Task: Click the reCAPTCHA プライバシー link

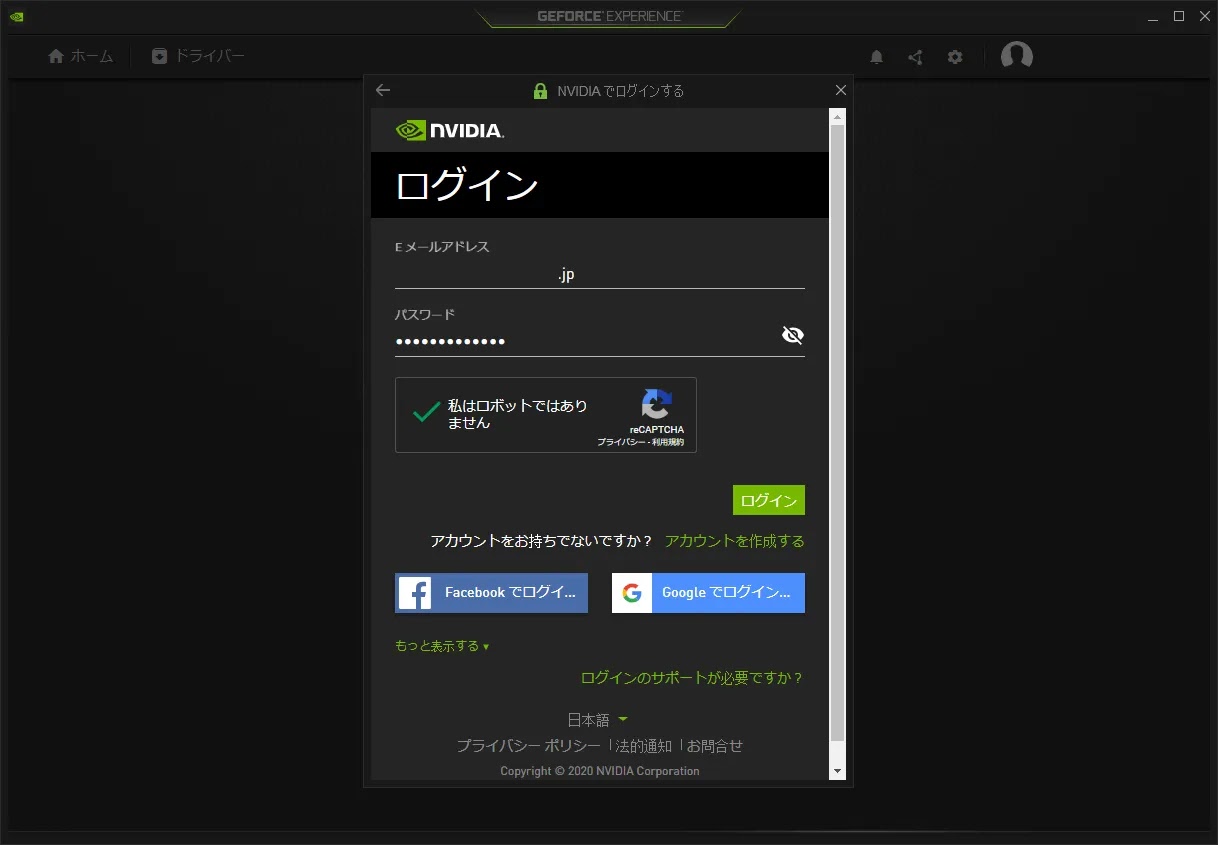Action: tap(621, 442)
